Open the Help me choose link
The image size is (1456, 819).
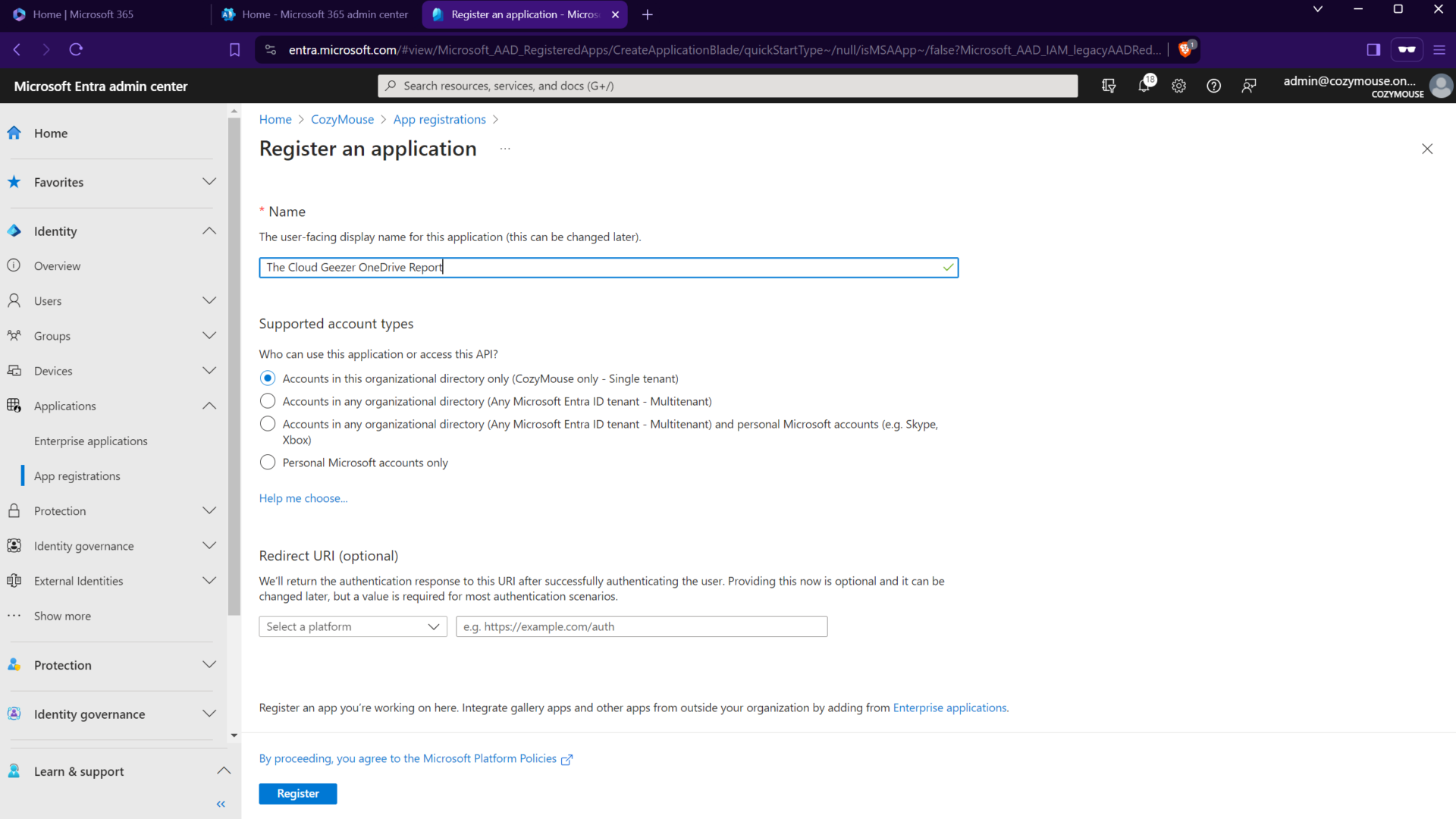pos(303,498)
